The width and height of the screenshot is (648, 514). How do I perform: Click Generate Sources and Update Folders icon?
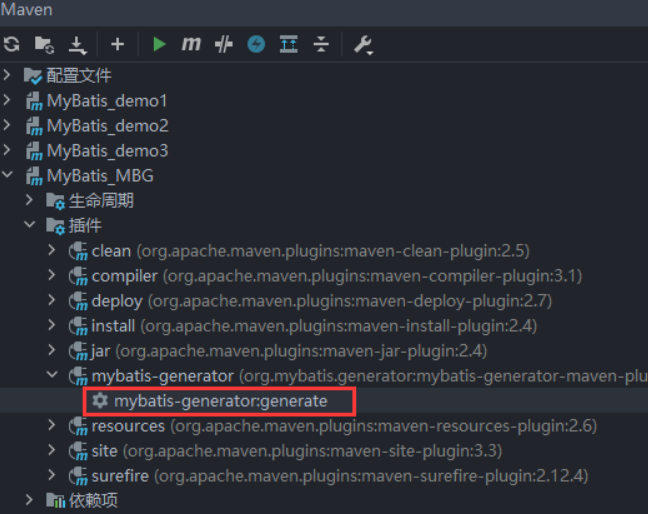[x=44, y=44]
